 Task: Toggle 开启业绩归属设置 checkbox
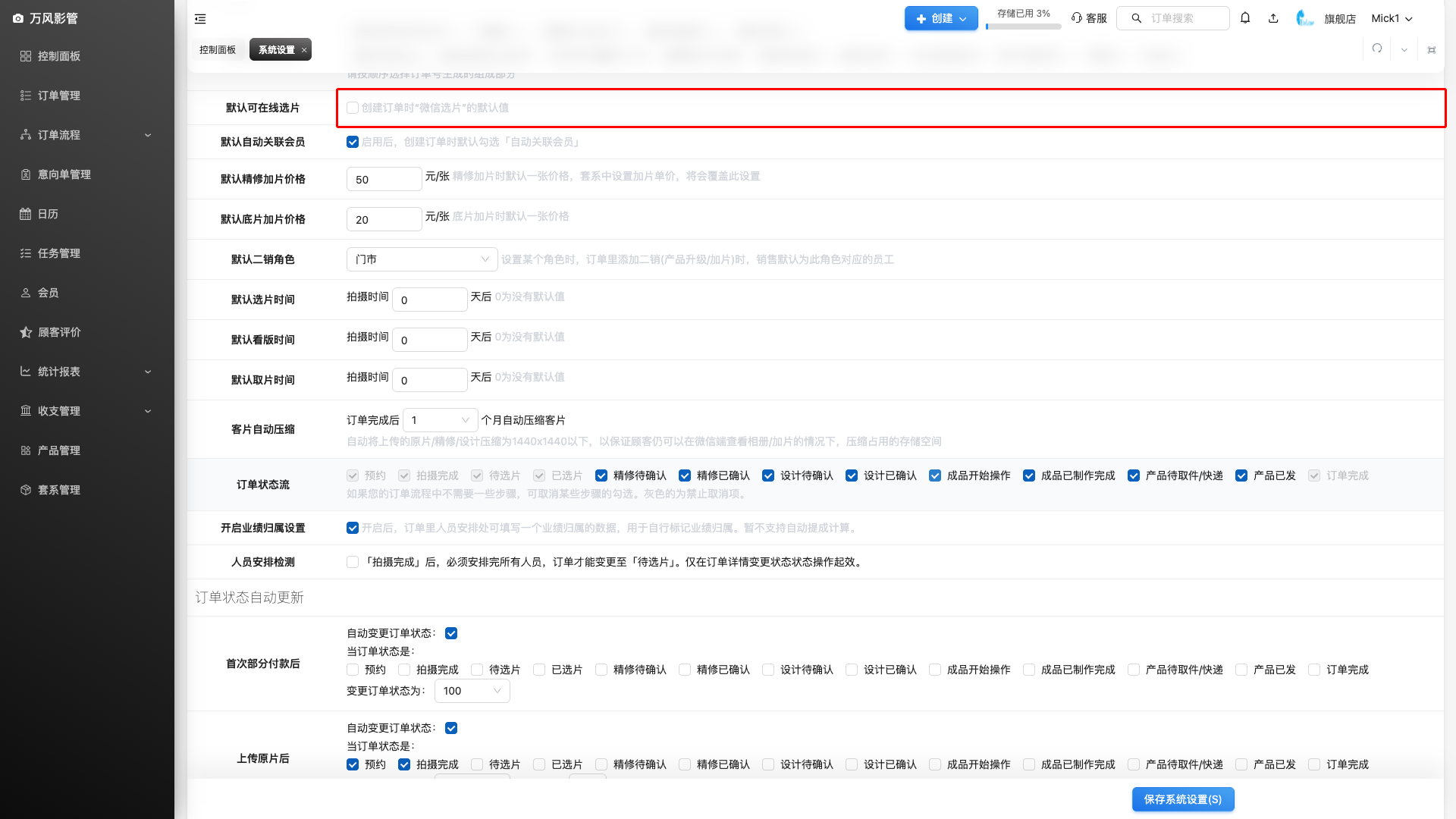(353, 528)
